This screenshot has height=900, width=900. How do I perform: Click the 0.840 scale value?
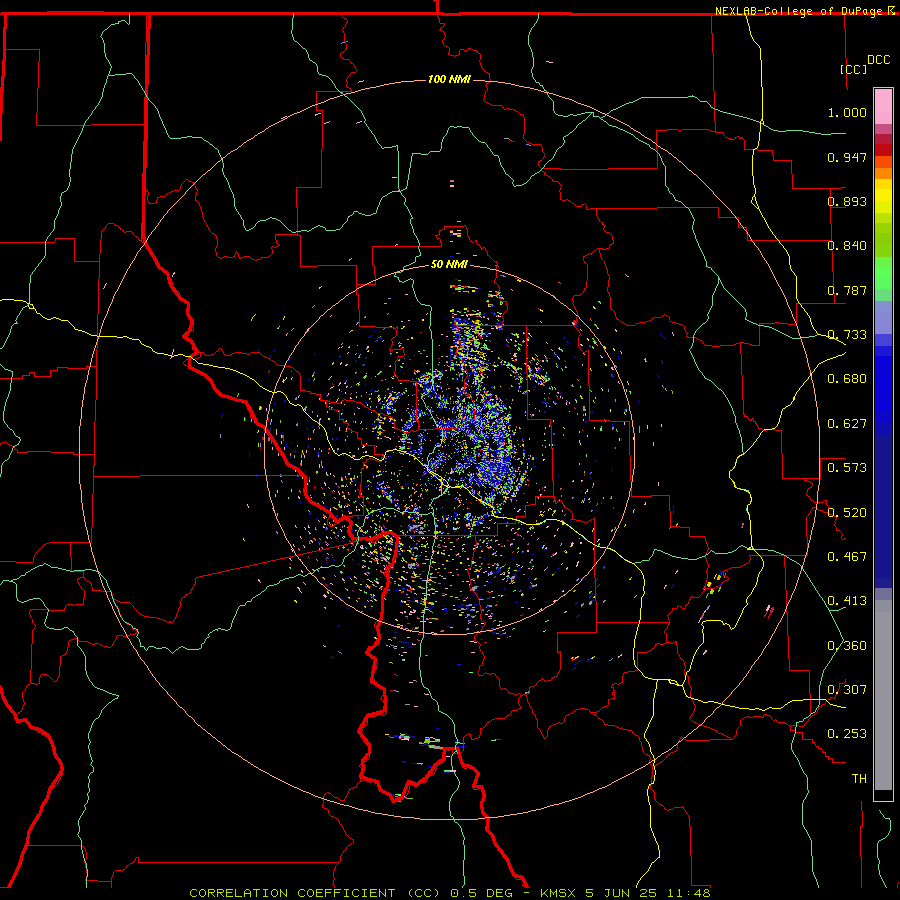(x=847, y=246)
